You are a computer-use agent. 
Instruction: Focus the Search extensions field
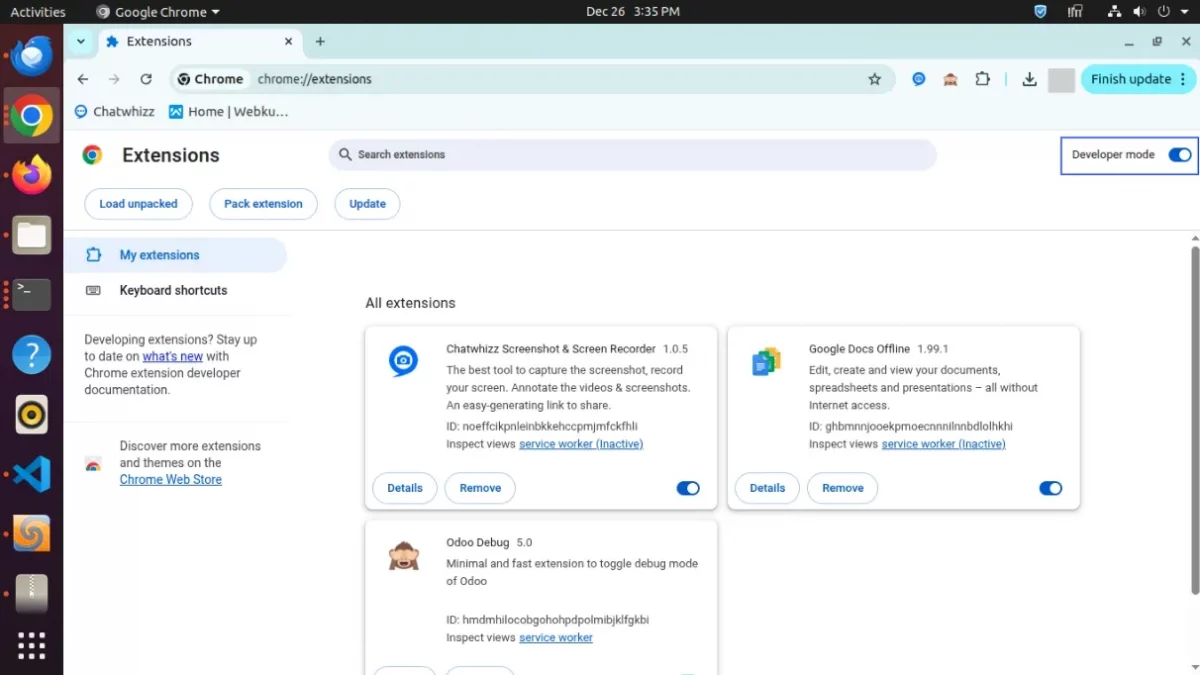(x=632, y=155)
